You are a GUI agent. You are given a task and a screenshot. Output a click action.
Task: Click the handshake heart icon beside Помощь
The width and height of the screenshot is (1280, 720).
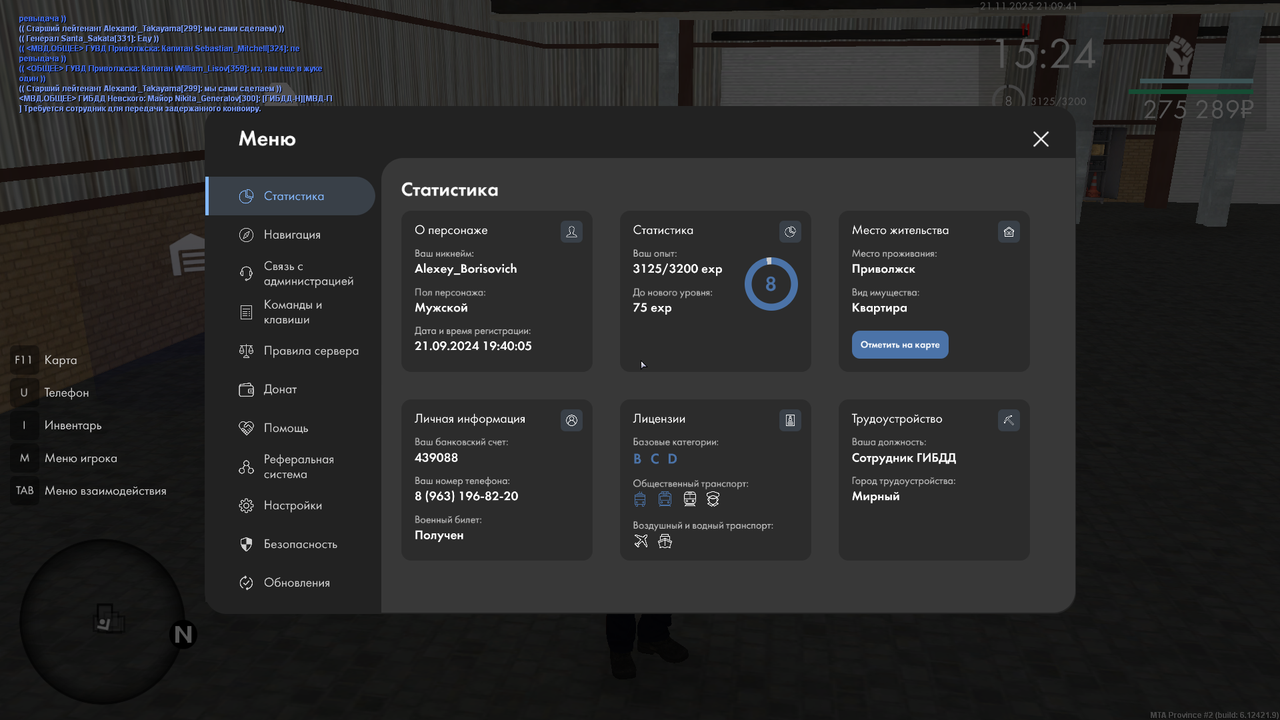[246, 428]
